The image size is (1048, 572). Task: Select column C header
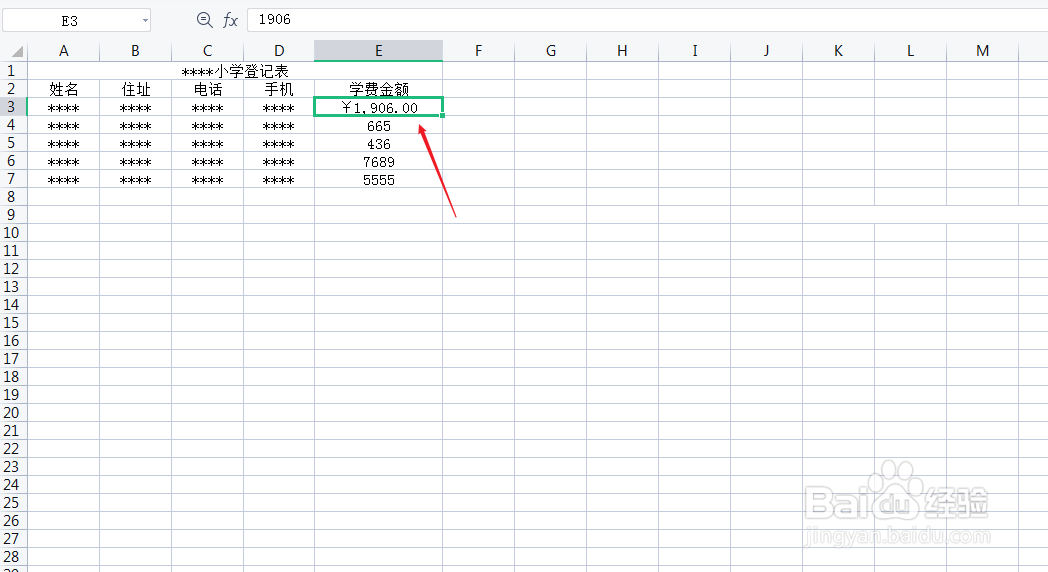click(207, 51)
